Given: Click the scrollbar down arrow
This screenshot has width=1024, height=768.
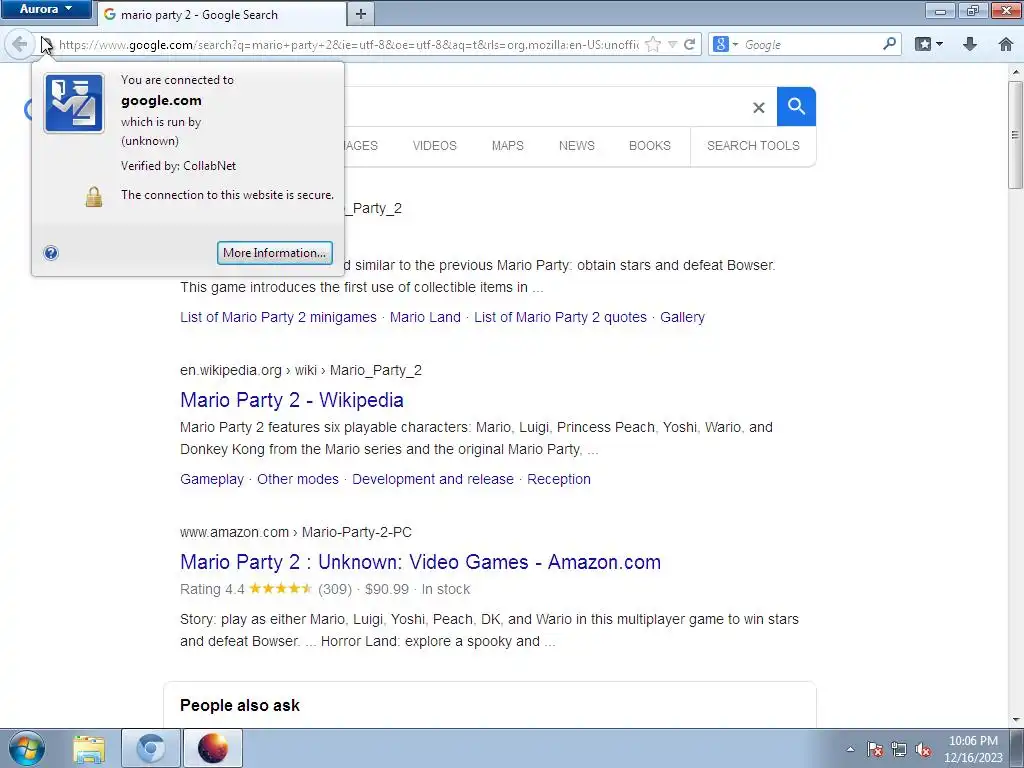Looking at the screenshot, I should (1016, 720).
